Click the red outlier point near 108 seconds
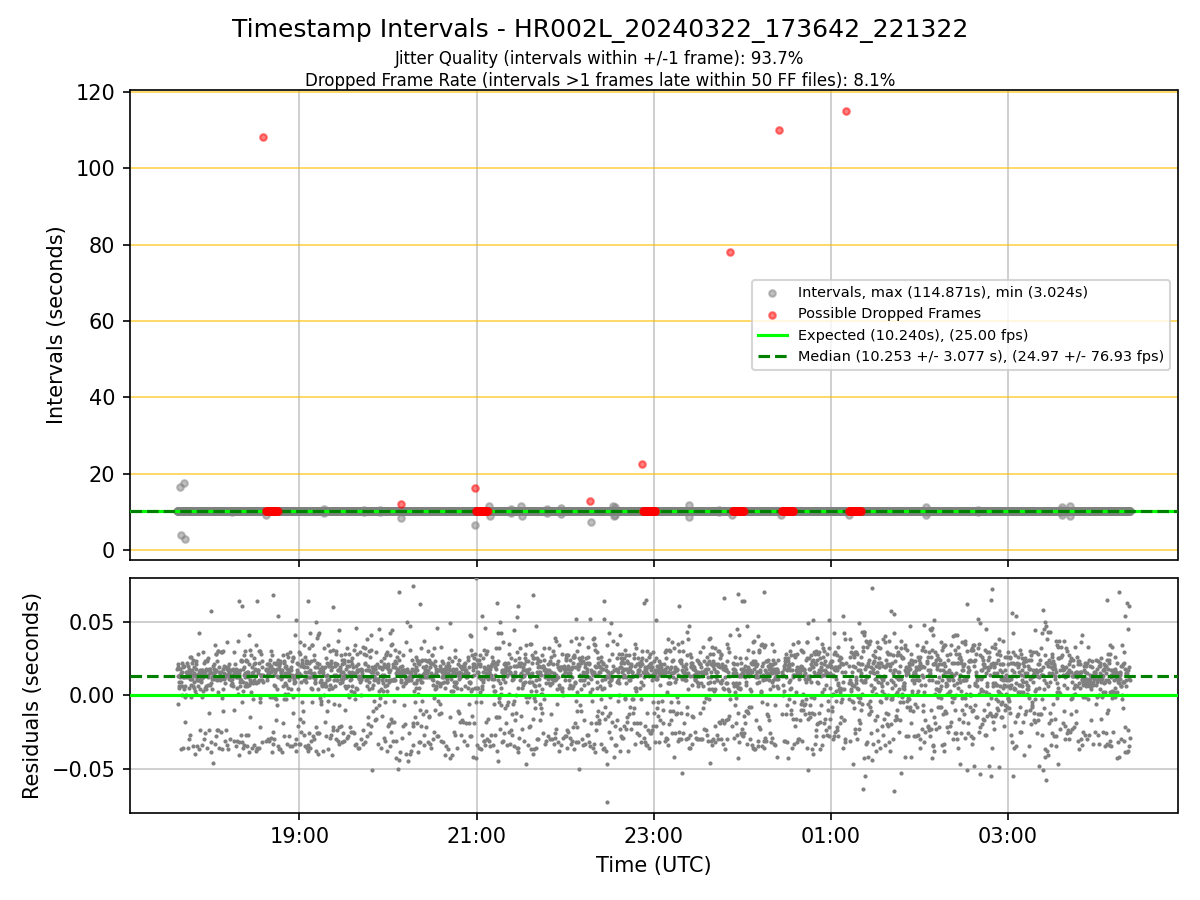Screen dimensions: 1200x900 point(263,137)
